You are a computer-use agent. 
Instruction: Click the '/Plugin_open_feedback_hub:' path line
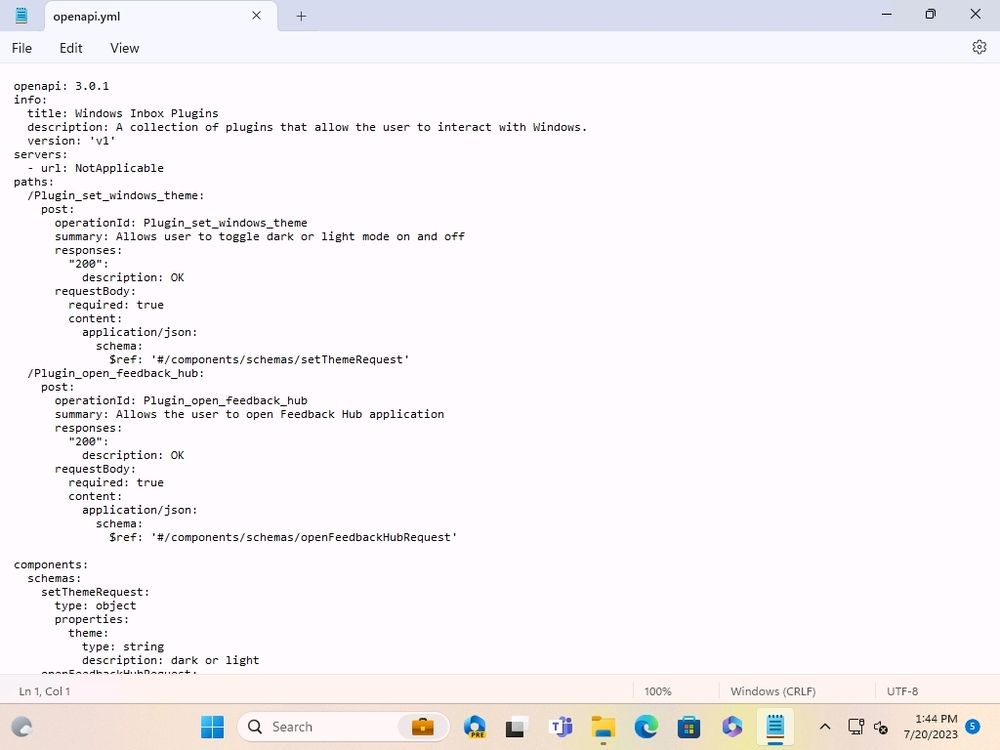click(x=115, y=374)
